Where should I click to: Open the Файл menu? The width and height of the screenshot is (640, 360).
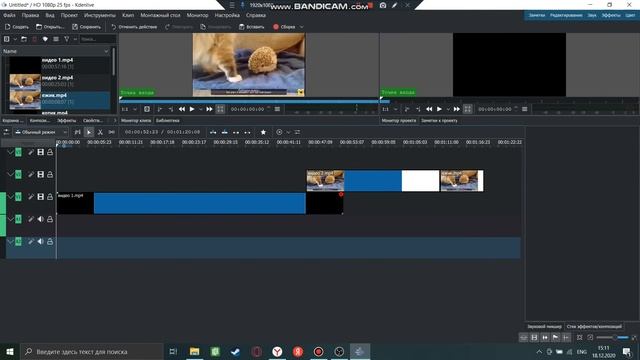(x=9, y=15)
